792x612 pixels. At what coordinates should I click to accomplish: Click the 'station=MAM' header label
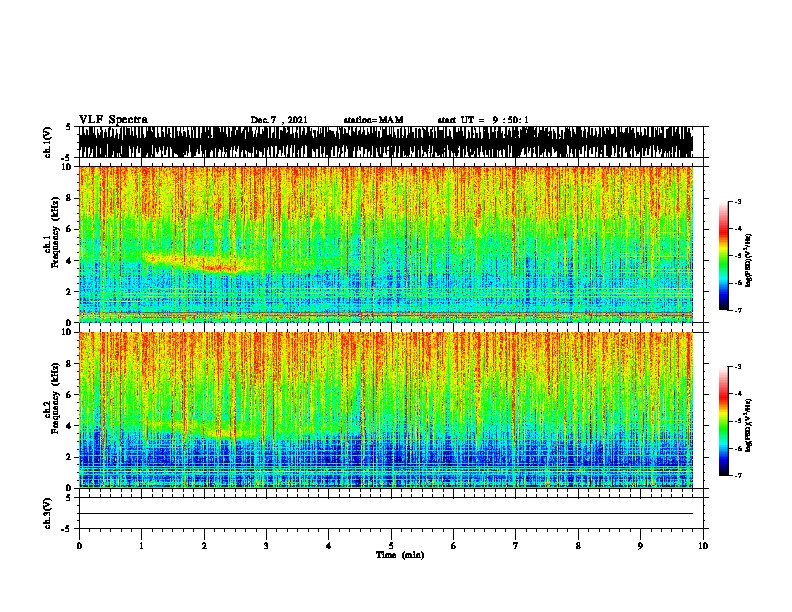click(373, 120)
